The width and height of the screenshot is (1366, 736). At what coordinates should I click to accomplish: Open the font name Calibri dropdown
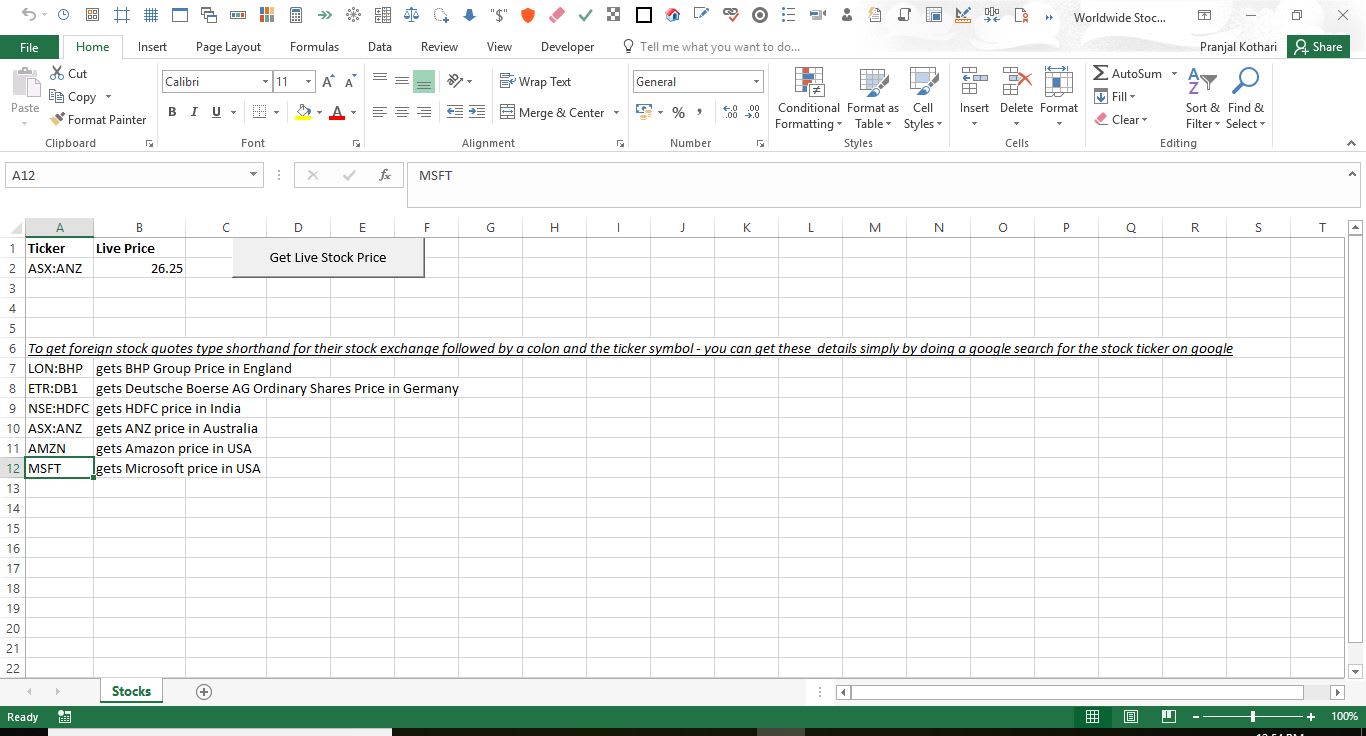pyautogui.click(x=265, y=82)
